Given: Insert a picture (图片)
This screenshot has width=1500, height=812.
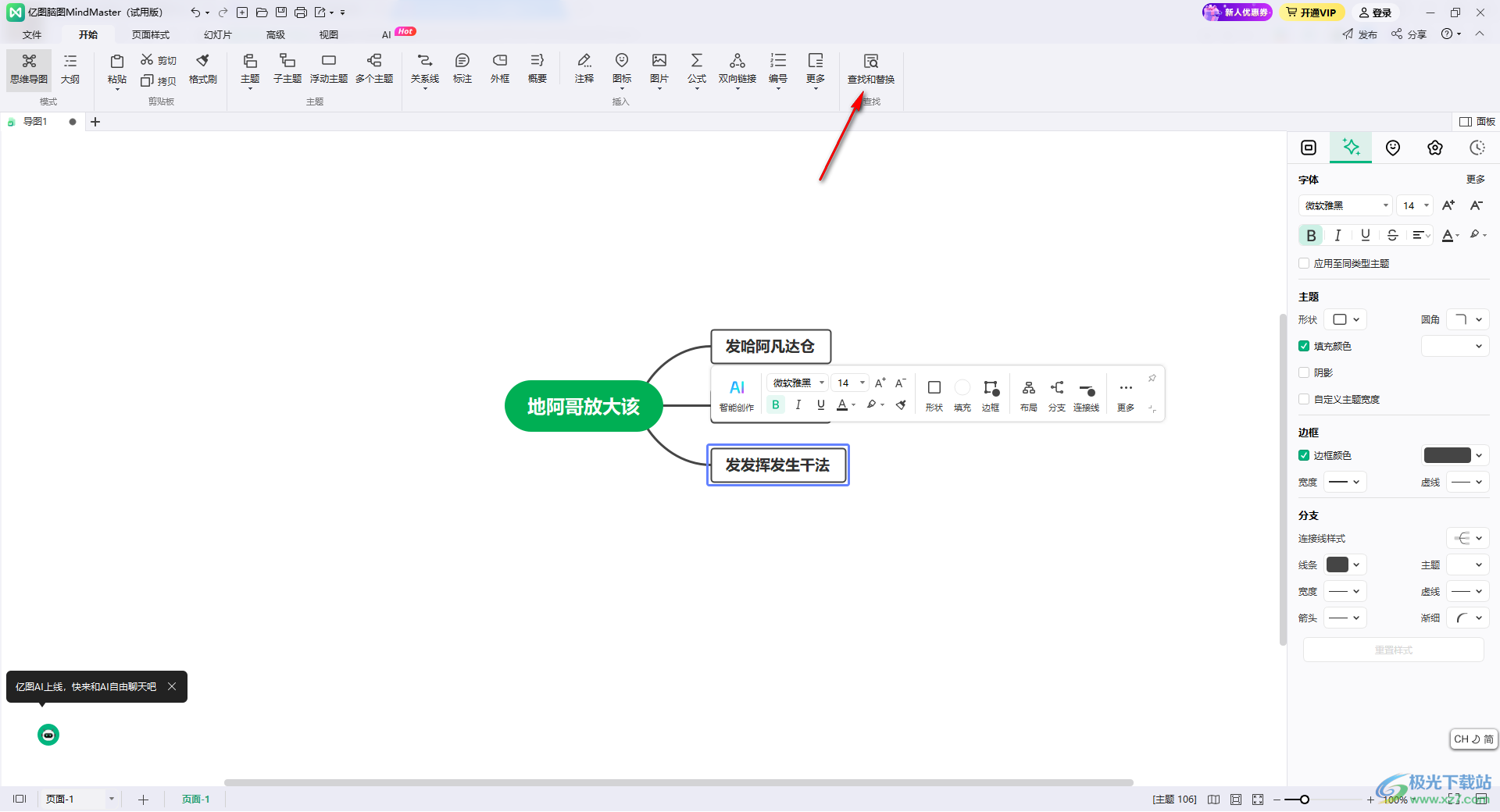Looking at the screenshot, I should 659,69.
